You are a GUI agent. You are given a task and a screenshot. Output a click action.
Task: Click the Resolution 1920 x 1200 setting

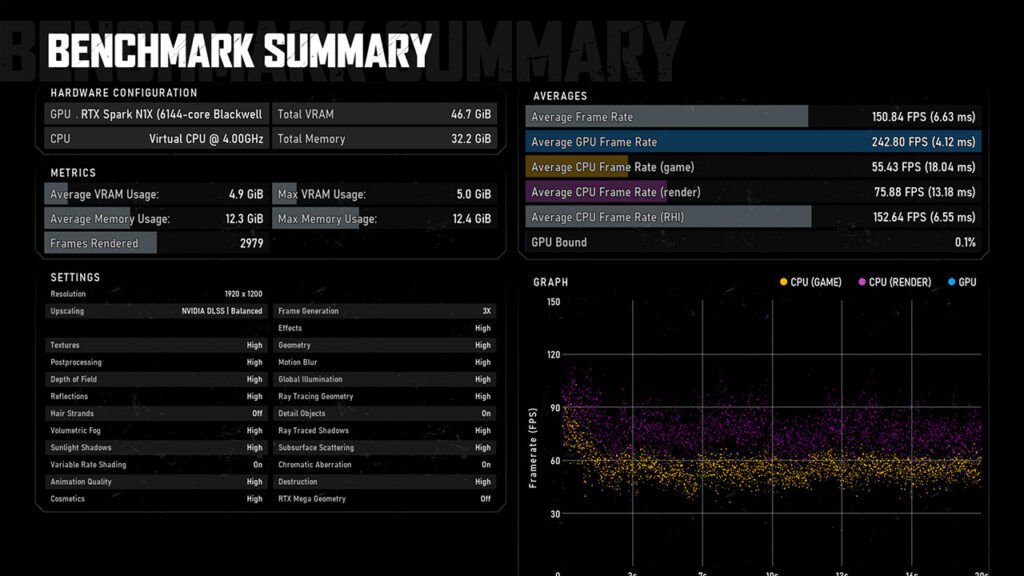click(x=157, y=294)
